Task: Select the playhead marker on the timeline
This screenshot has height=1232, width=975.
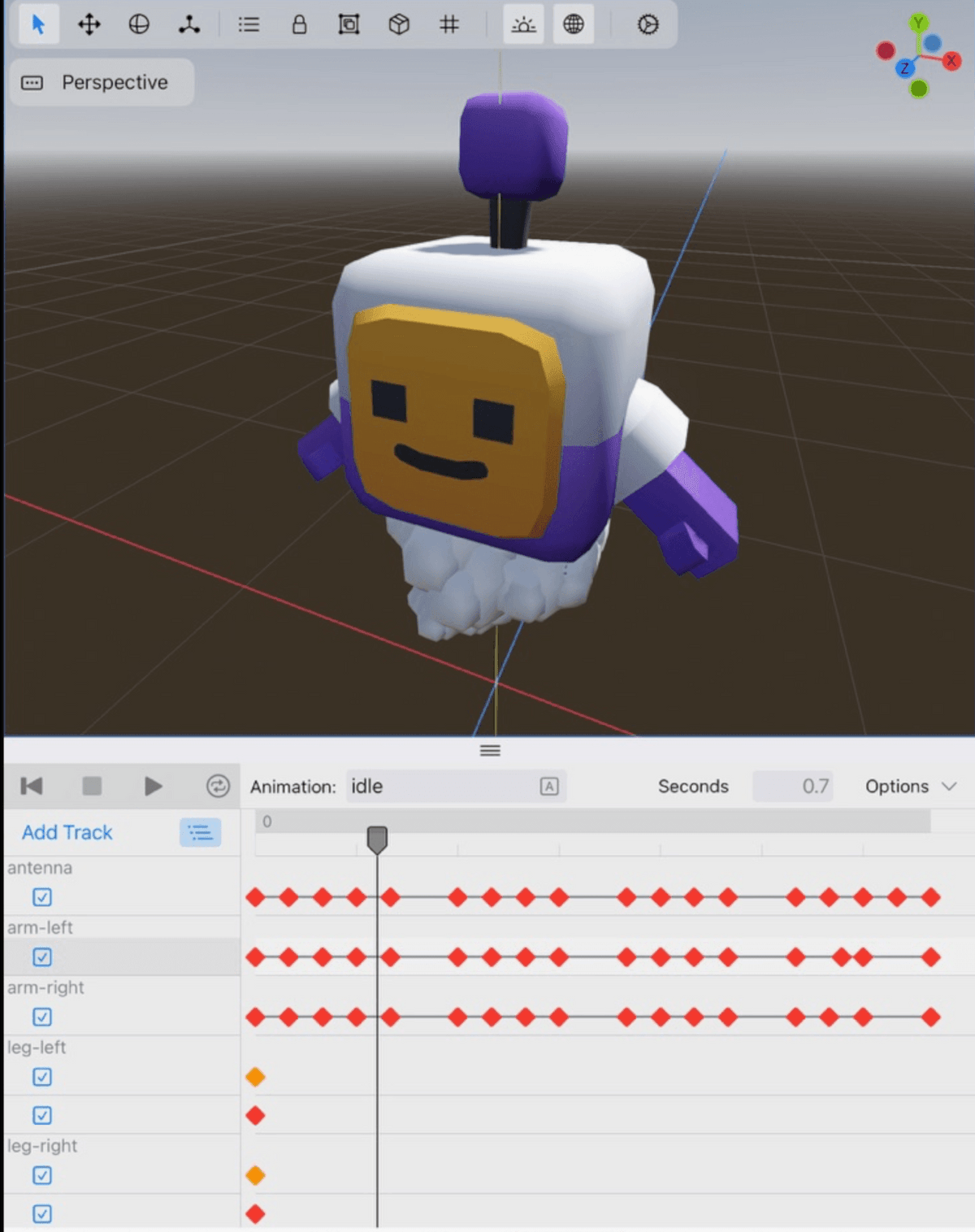Action: coord(378,838)
